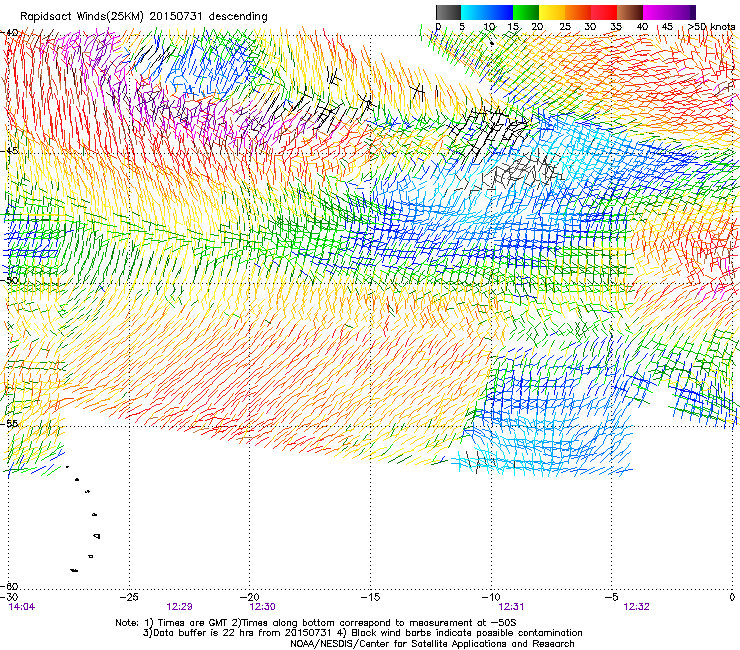Click the title "Rapidscat Winds(25KM) 20150731 descending"

click(143, 17)
